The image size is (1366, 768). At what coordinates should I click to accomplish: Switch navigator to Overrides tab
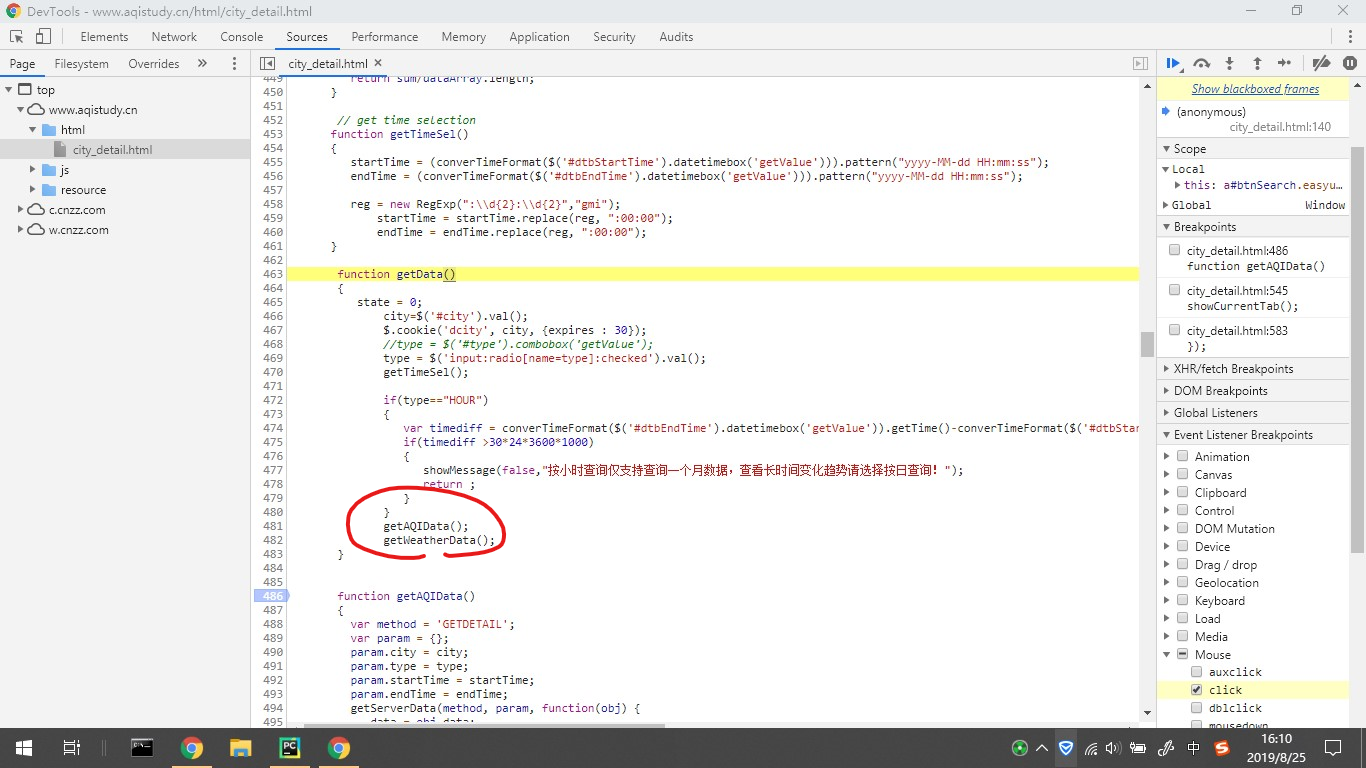coord(154,63)
